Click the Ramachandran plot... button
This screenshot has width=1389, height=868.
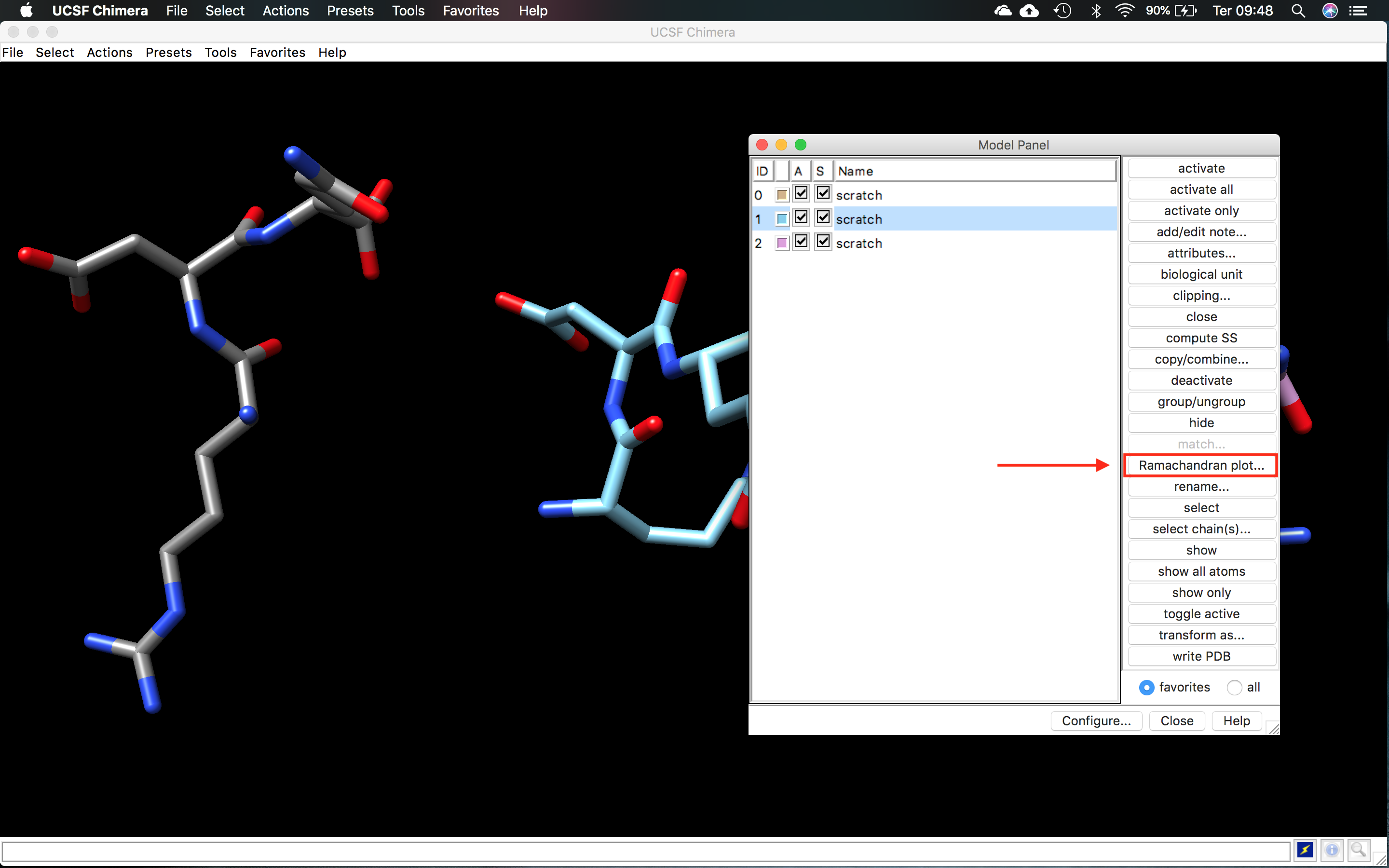[x=1201, y=465]
